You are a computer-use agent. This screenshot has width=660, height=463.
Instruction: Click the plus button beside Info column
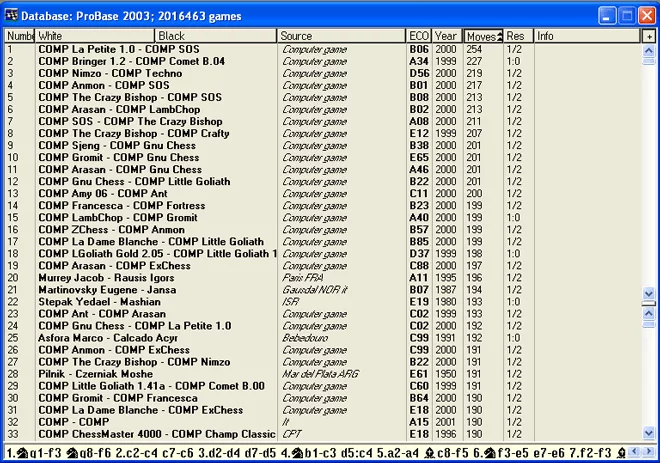[x=649, y=36]
